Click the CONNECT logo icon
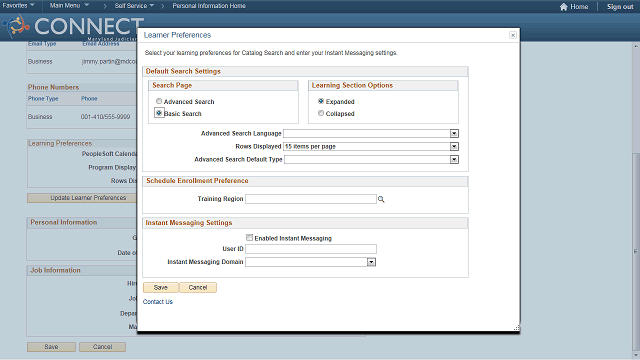The image size is (640, 360). click(x=16, y=26)
